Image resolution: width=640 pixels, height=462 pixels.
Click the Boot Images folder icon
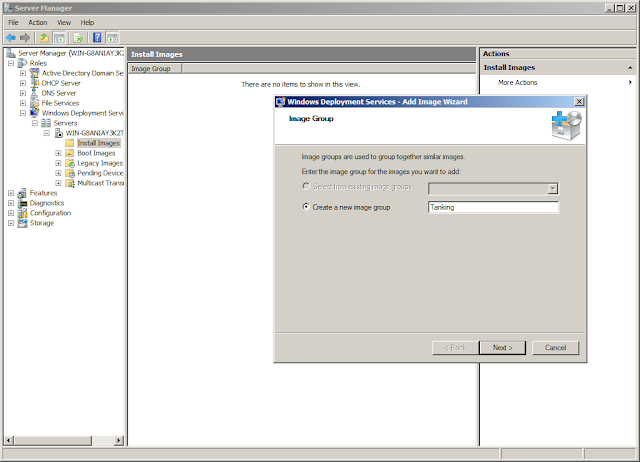click(x=70, y=153)
